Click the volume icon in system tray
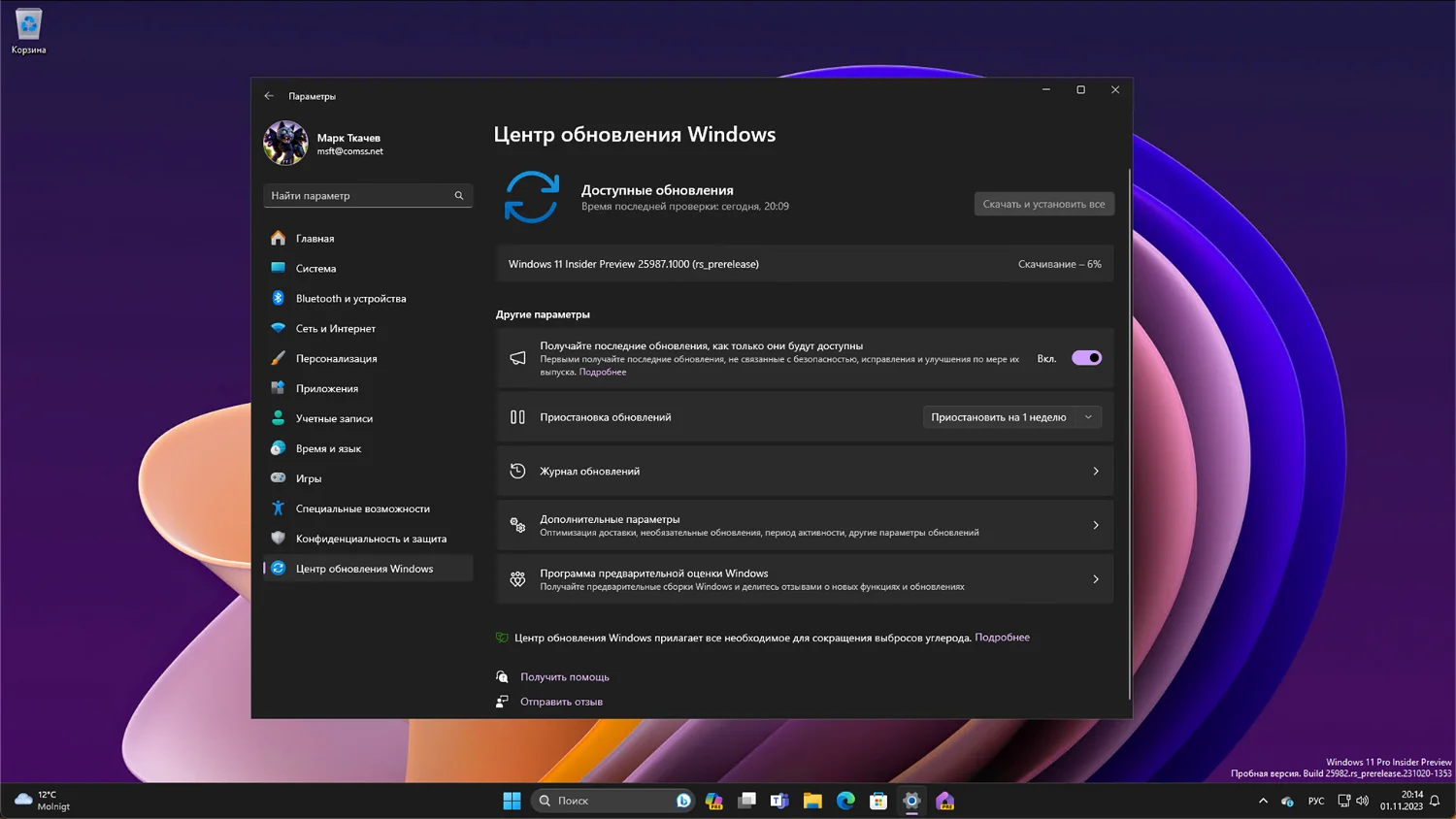 (1363, 801)
